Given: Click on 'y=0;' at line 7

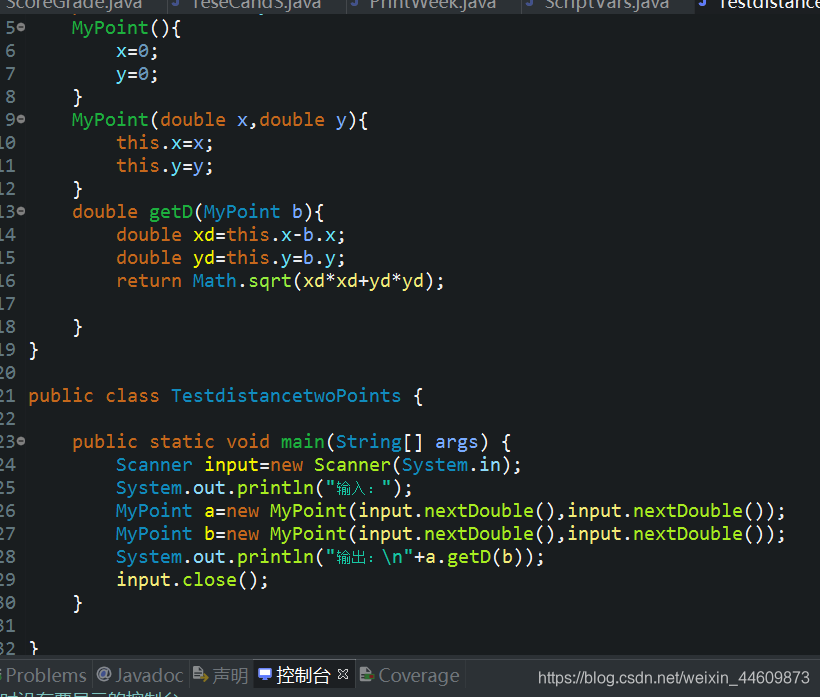Looking at the screenshot, I should click(x=137, y=74).
